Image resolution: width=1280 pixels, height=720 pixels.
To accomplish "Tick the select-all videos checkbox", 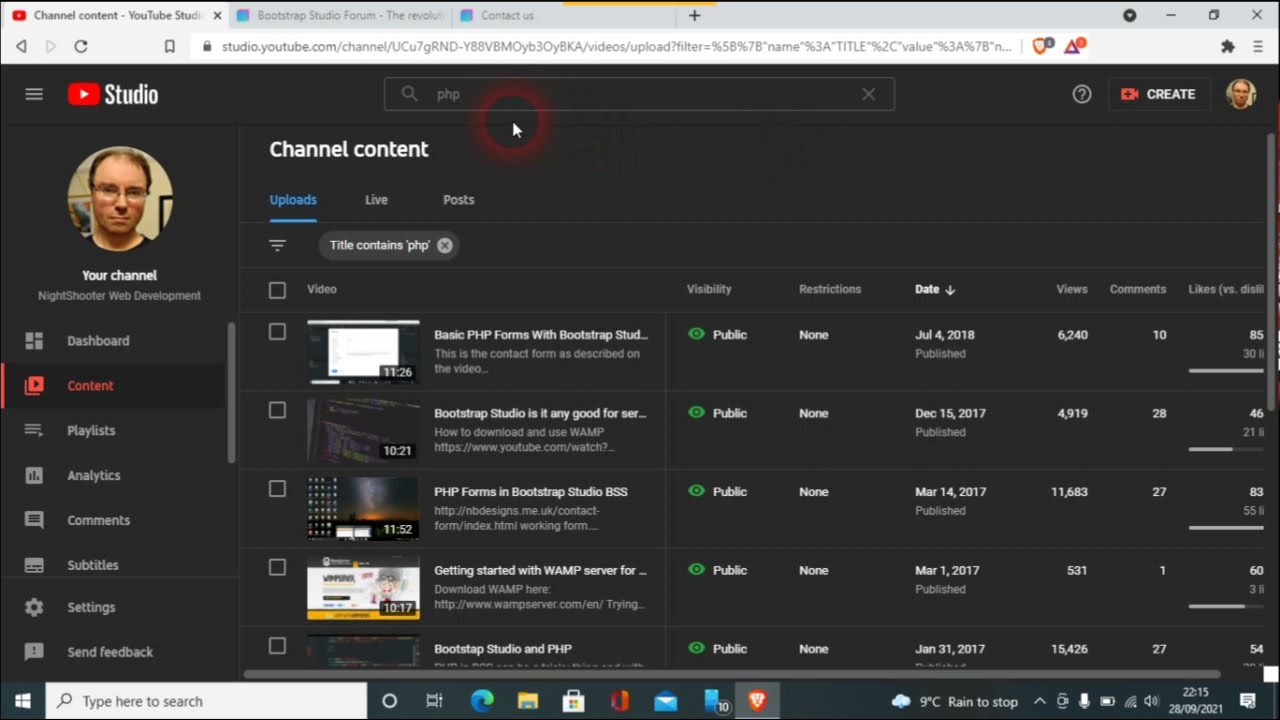I will [277, 290].
